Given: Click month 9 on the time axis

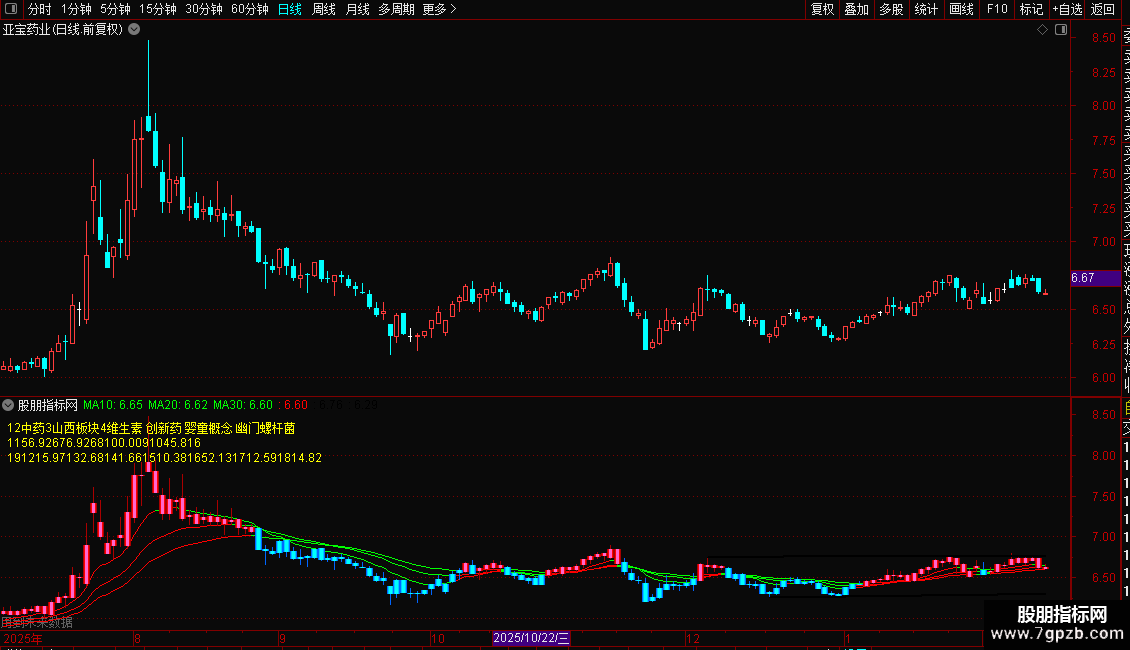Looking at the screenshot, I should click(282, 638).
